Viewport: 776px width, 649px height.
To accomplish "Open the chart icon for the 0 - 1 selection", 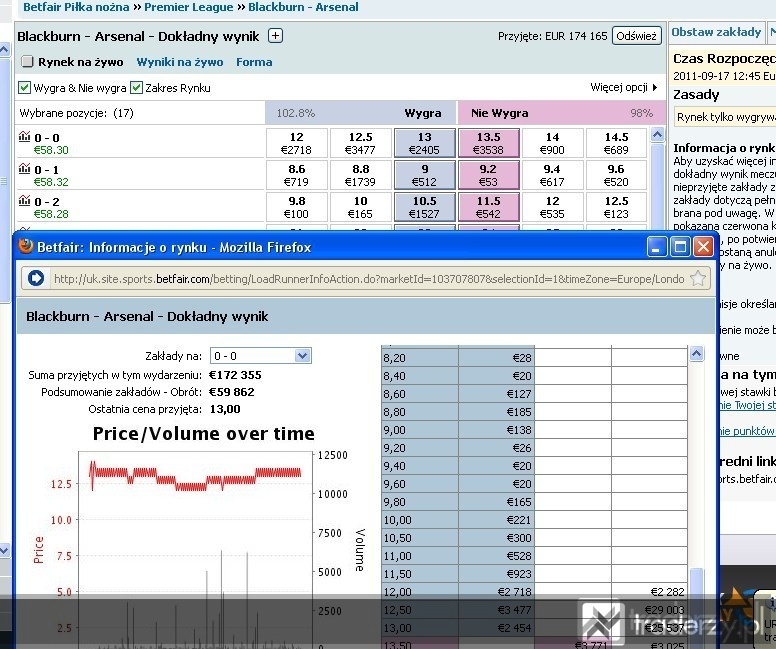I will point(24,169).
